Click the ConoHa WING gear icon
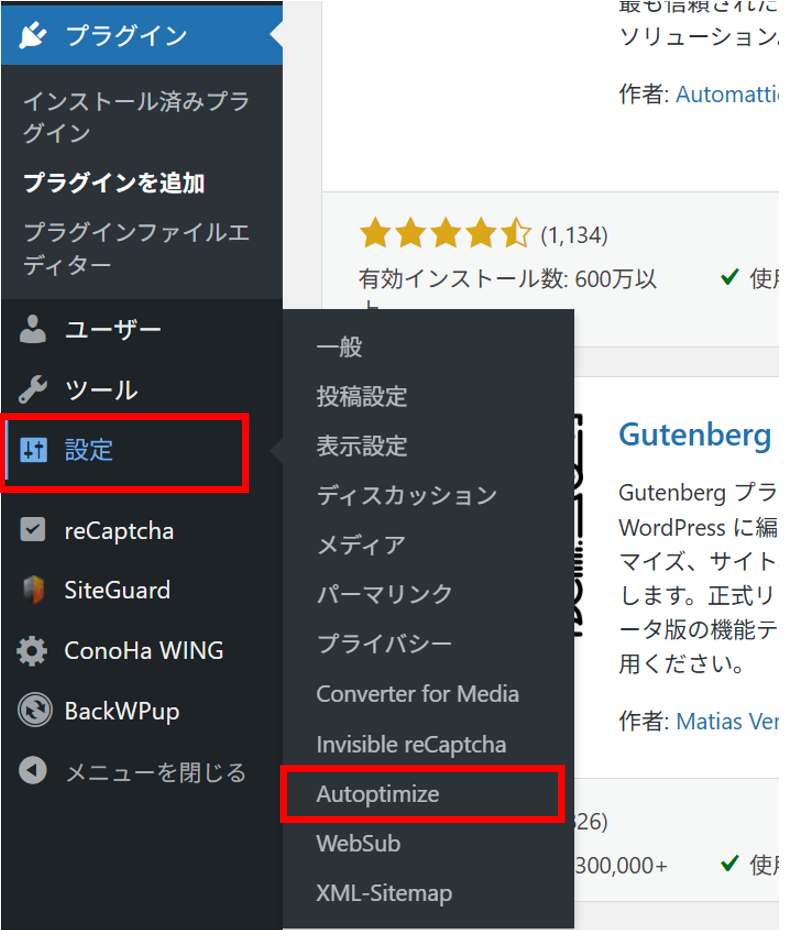This screenshot has width=808, height=930. [x=32, y=651]
